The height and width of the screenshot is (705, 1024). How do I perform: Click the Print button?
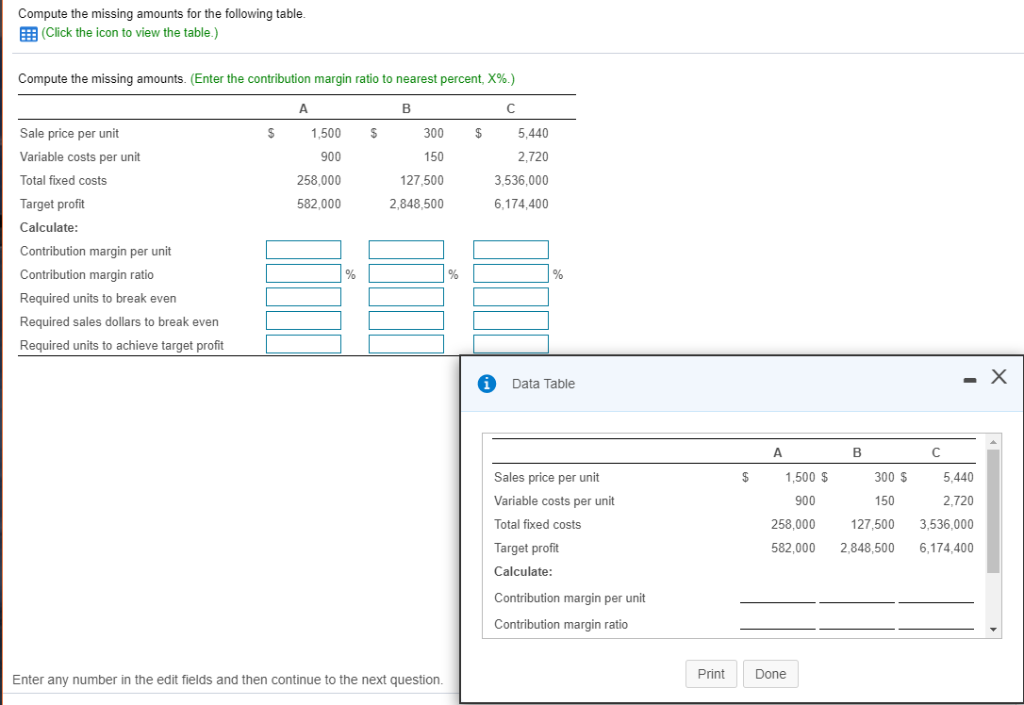pyautogui.click(x=711, y=673)
